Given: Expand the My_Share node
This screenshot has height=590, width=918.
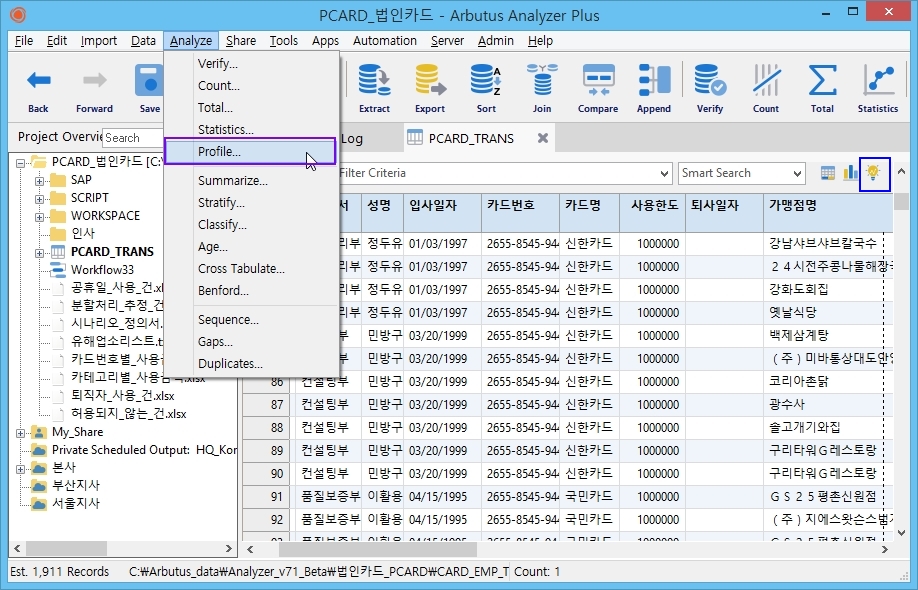Looking at the screenshot, I should click(20, 433).
